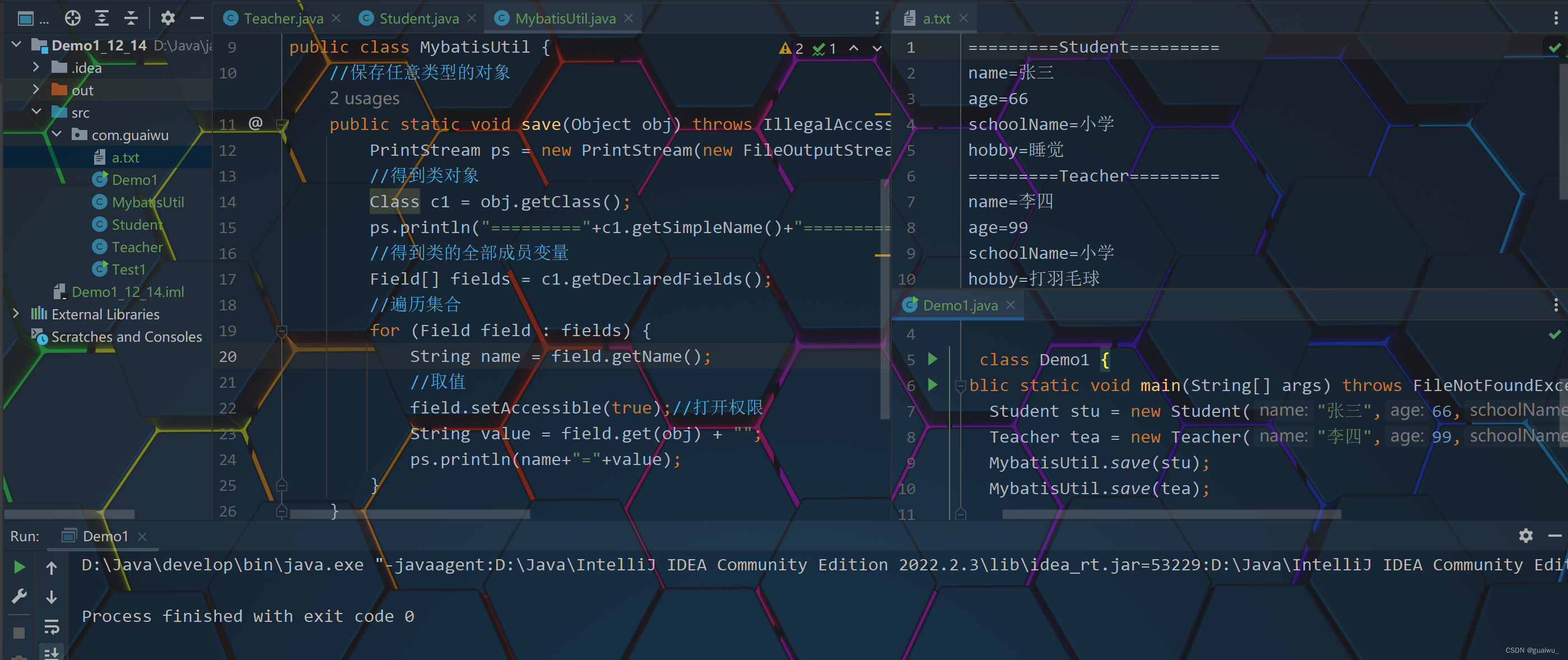Click the typo check count indicator
1568x660 pixels.
[825, 48]
